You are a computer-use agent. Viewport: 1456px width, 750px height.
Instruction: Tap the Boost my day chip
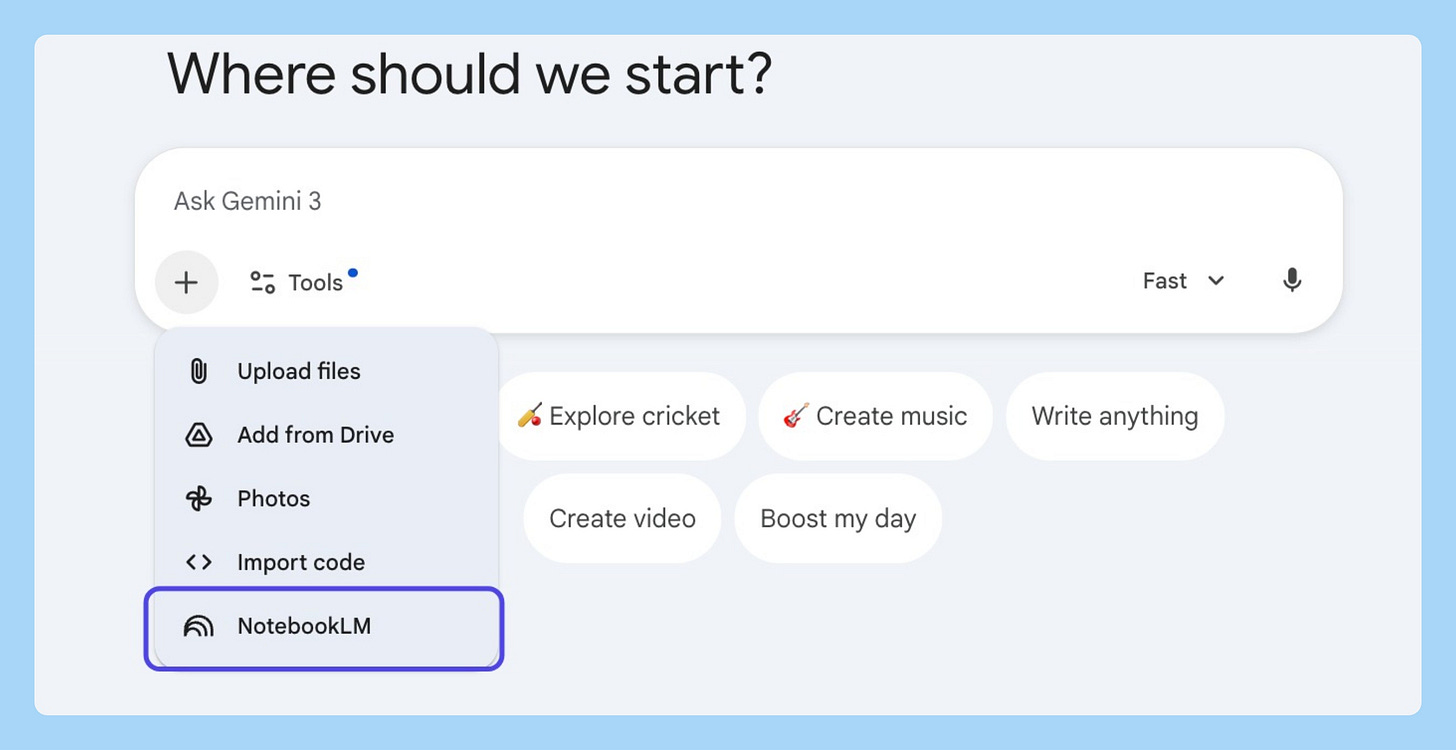pos(838,518)
